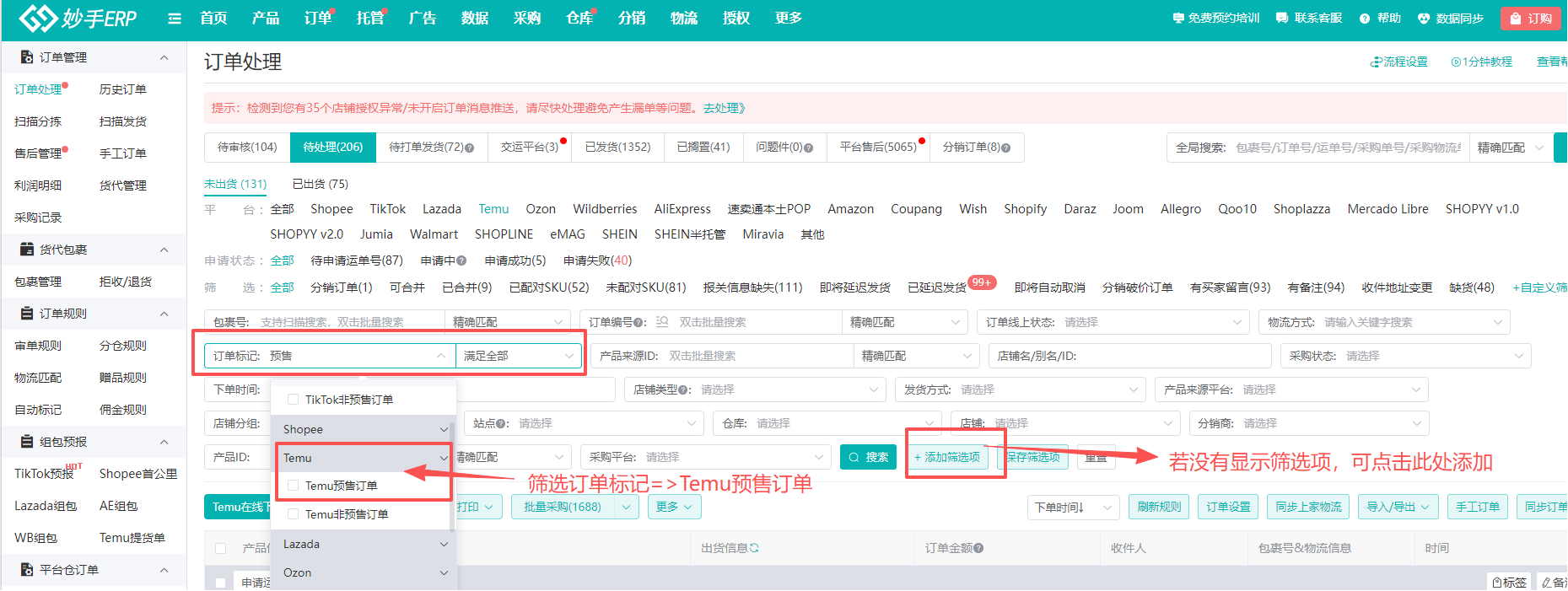Tick the Temu非预售订单 checkbox
The height and width of the screenshot is (591, 1568).
click(x=294, y=514)
